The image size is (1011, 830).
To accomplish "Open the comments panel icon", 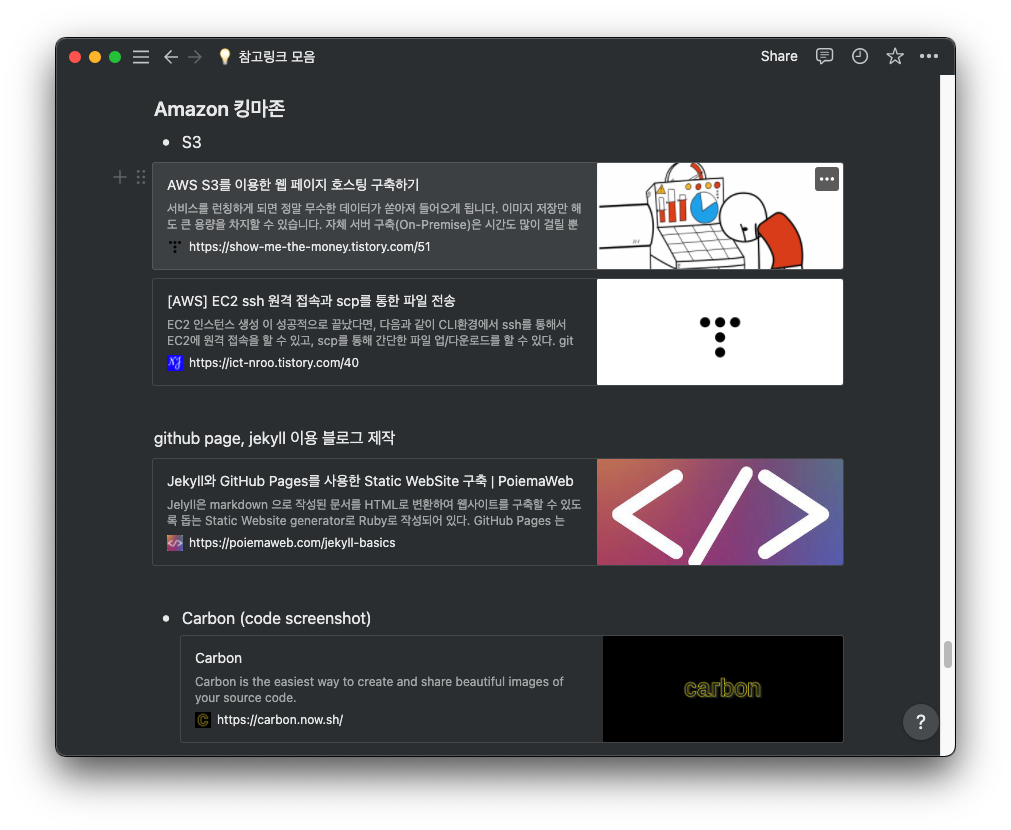I will (824, 56).
